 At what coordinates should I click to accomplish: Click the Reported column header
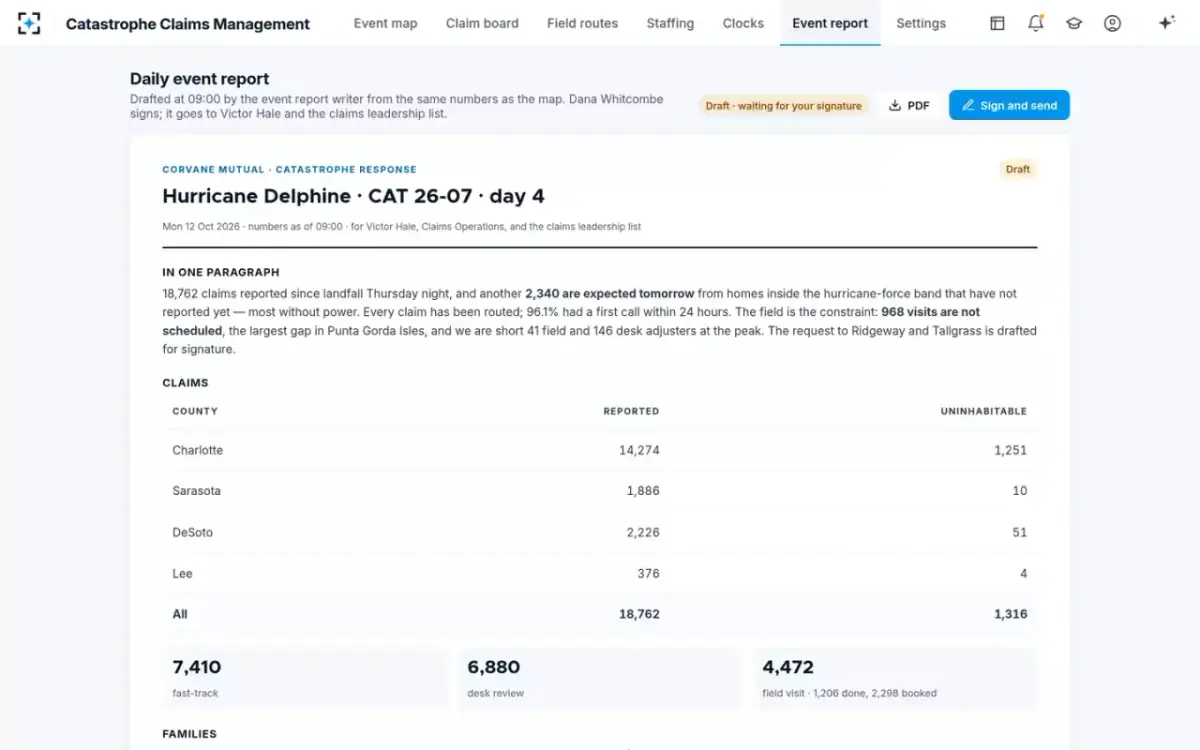pos(631,411)
